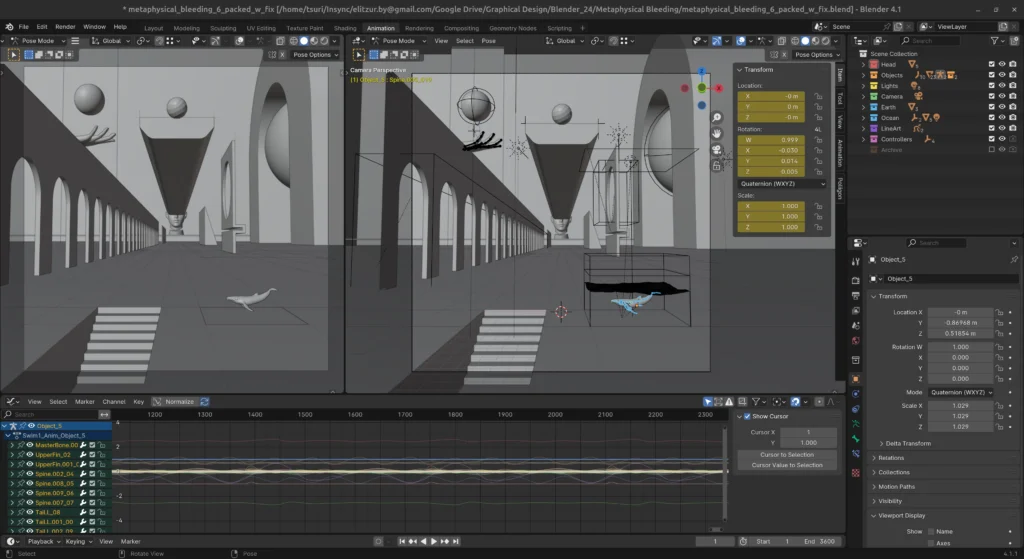Toggle camera view gizmo icon
The image size is (1024, 559).
point(716,150)
